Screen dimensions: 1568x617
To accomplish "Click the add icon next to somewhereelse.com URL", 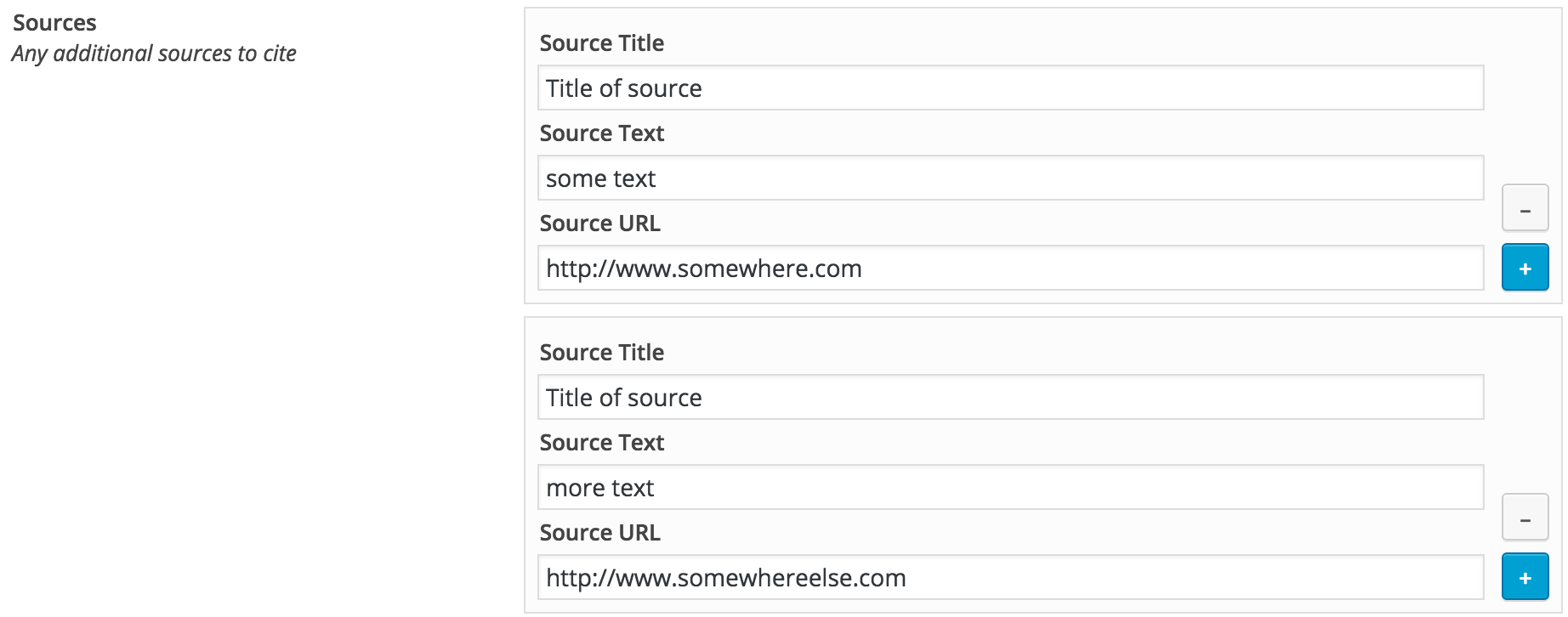I will click(x=1525, y=576).
